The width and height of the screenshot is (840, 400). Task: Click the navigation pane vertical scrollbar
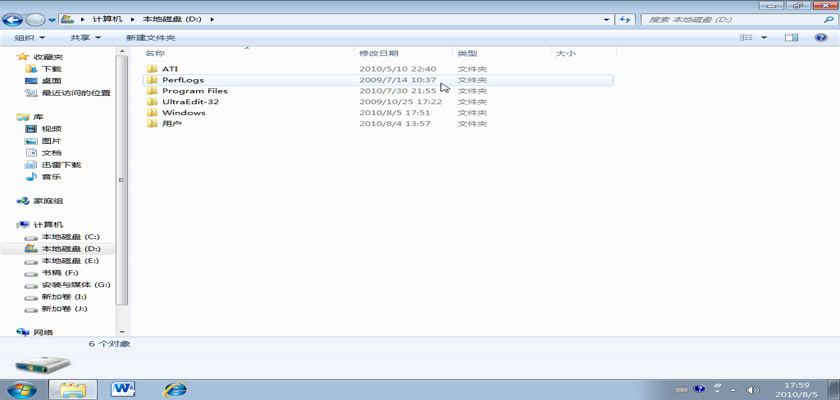click(x=122, y=180)
